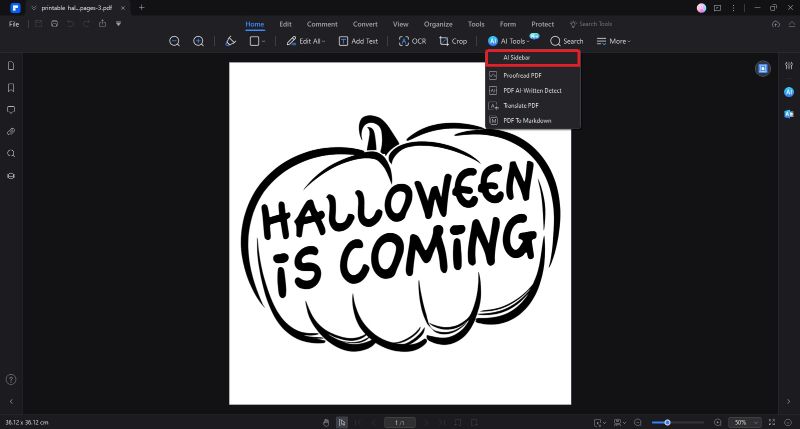Screen dimensions: 800x429
Task: Open the Tools tab
Action: [476, 24]
